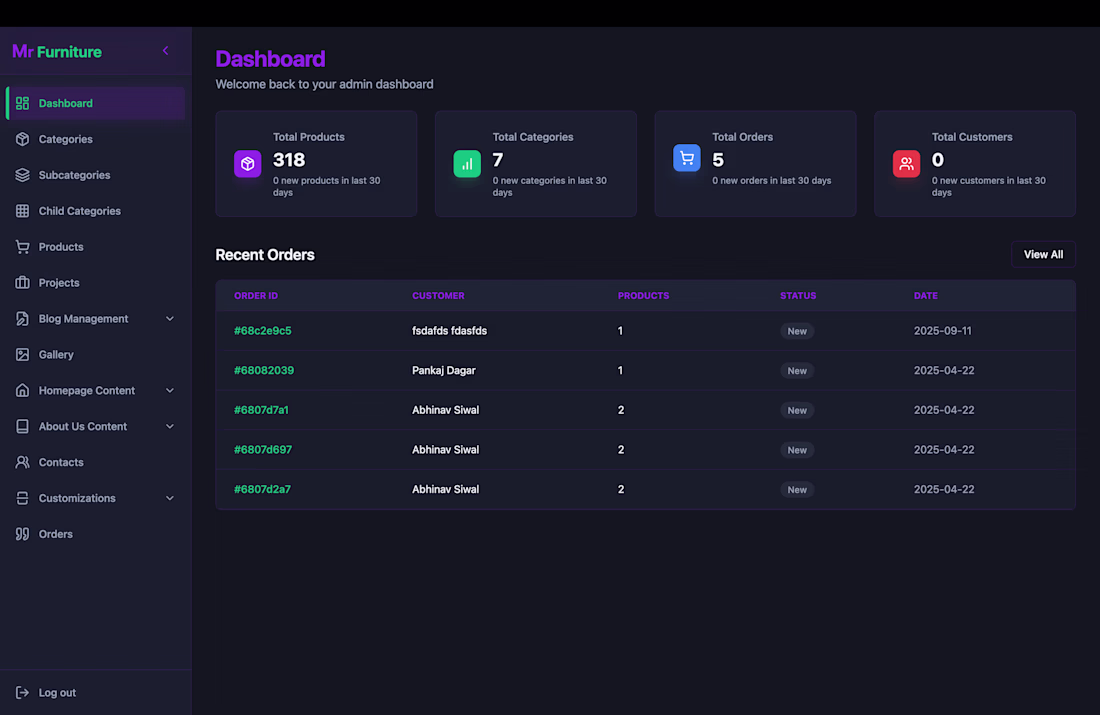
Task: Click the View All button
Action: coord(1043,255)
